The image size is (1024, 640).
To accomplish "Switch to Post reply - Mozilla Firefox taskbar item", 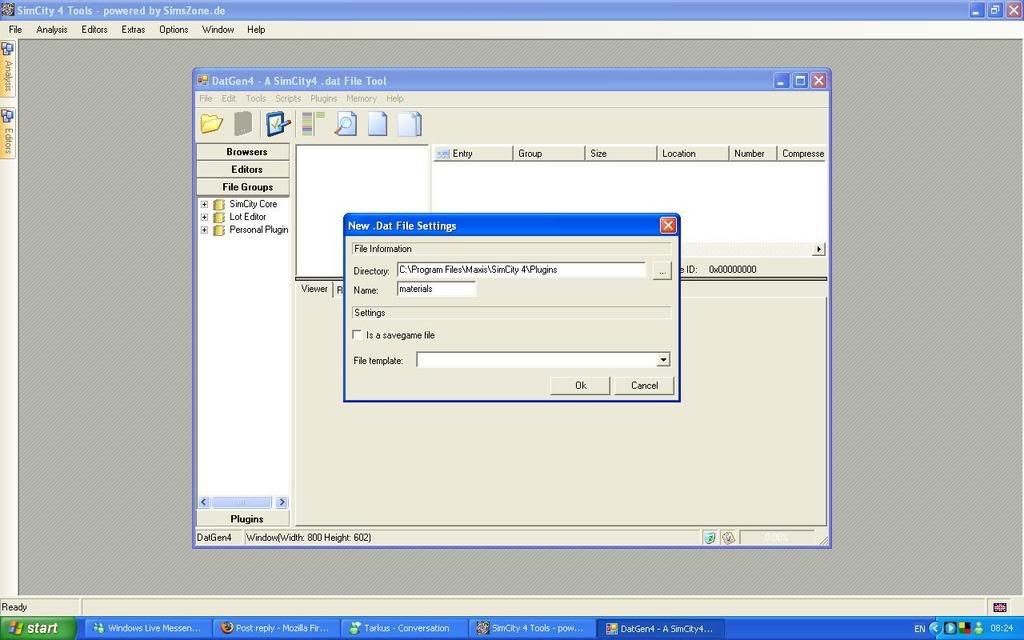I will pyautogui.click(x=276, y=628).
